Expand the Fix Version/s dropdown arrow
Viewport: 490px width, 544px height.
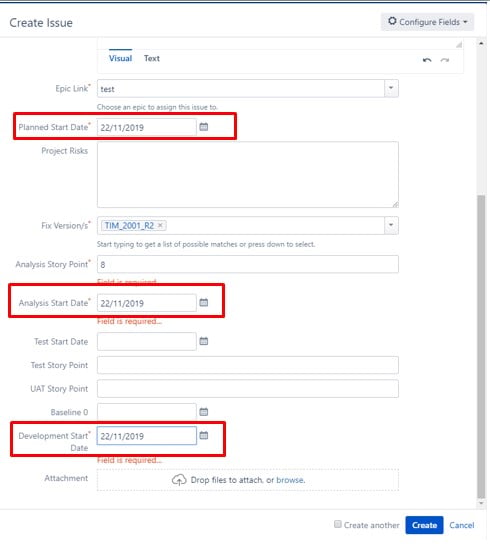tap(391, 225)
